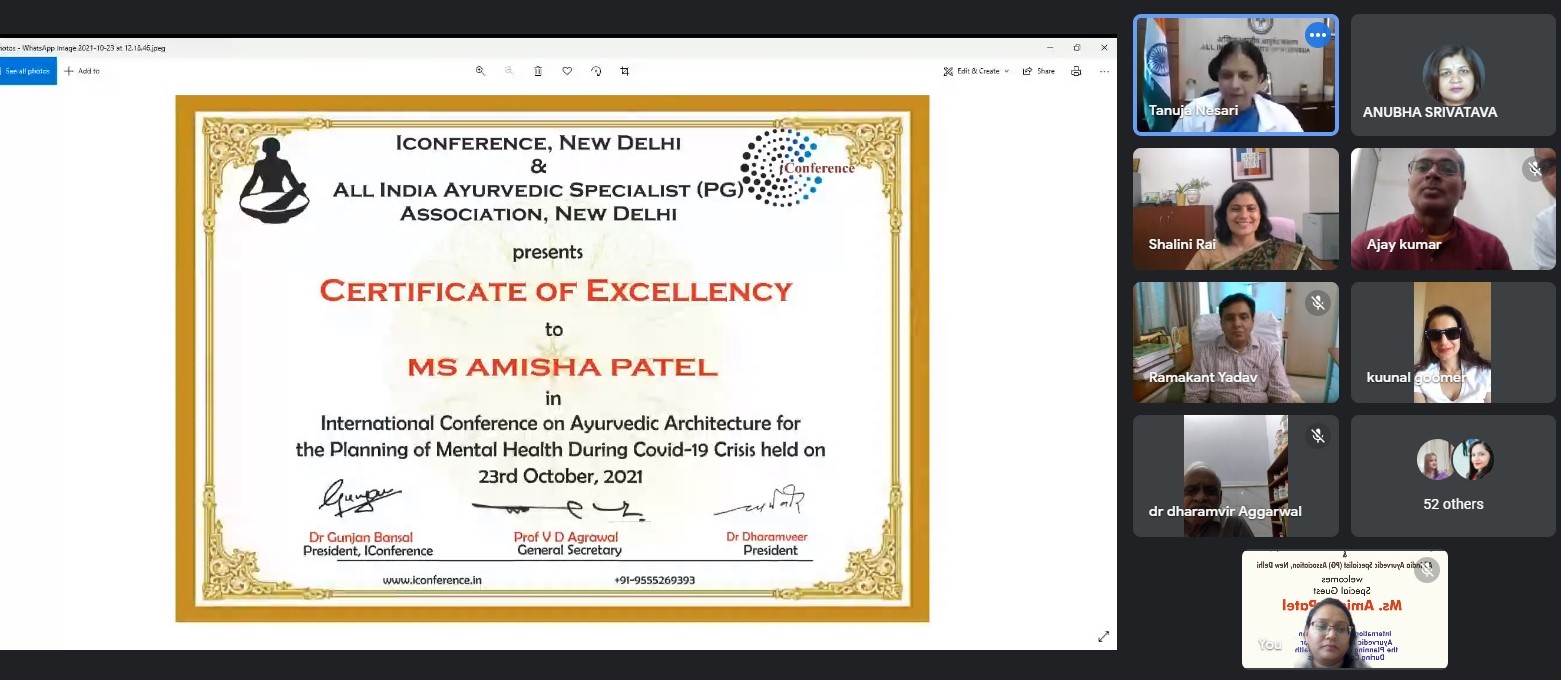Click the phone number '+91-9555269393'
Screen dimensions: 1561x680
click(x=654, y=580)
